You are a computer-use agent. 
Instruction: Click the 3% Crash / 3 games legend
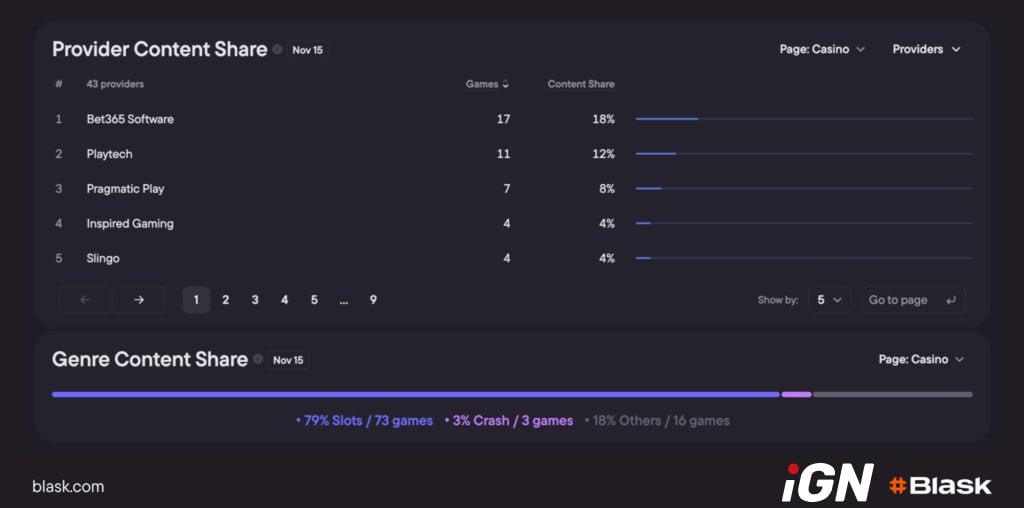pos(509,421)
